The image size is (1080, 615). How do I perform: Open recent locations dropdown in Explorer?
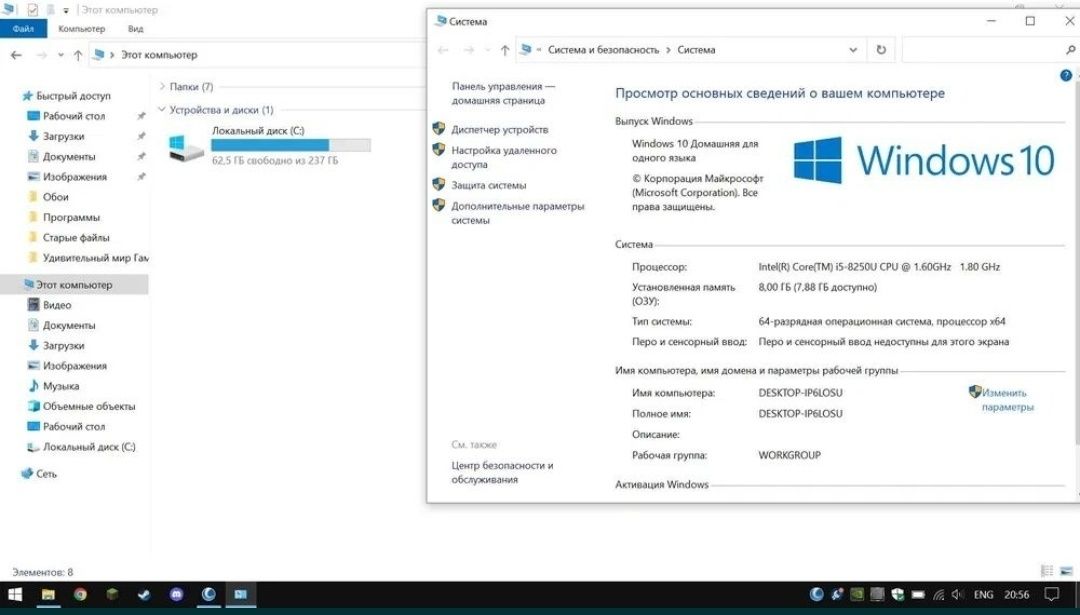(x=61, y=54)
